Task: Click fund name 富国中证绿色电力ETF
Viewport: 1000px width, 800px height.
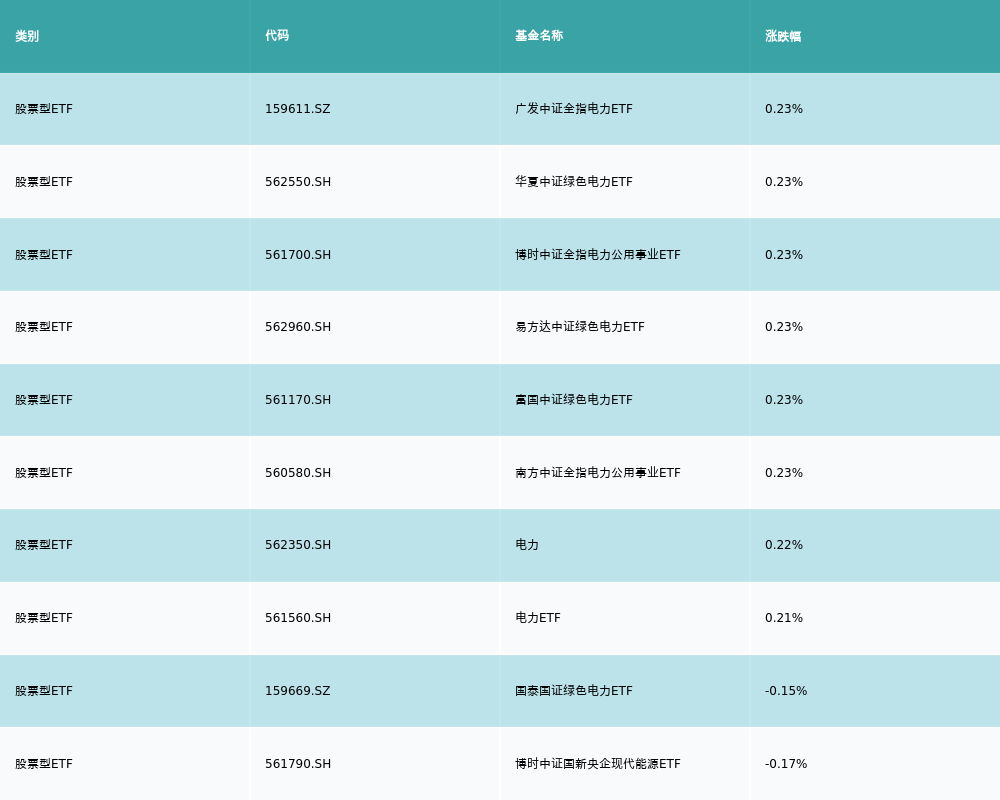Action: (574, 400)
